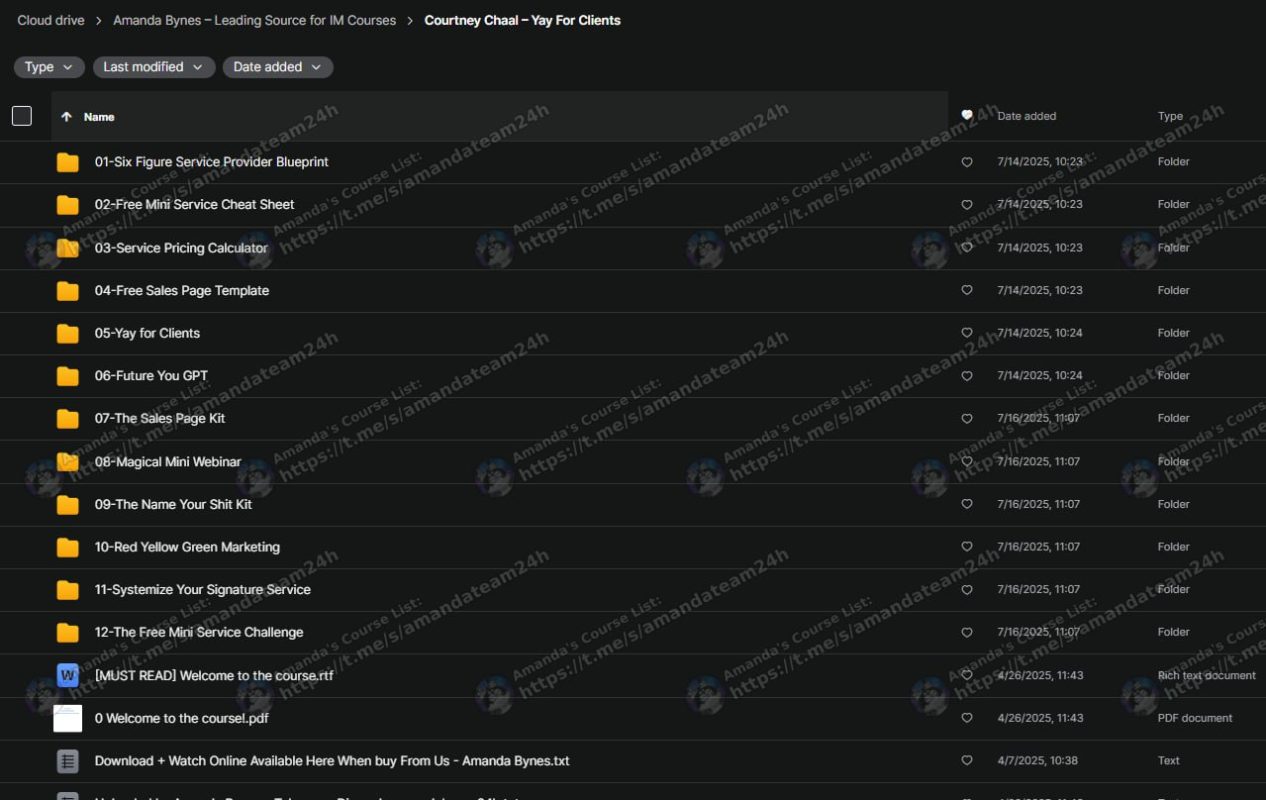Sort by the Date added column header
Screen dimensions: 1266x800
1026,116
